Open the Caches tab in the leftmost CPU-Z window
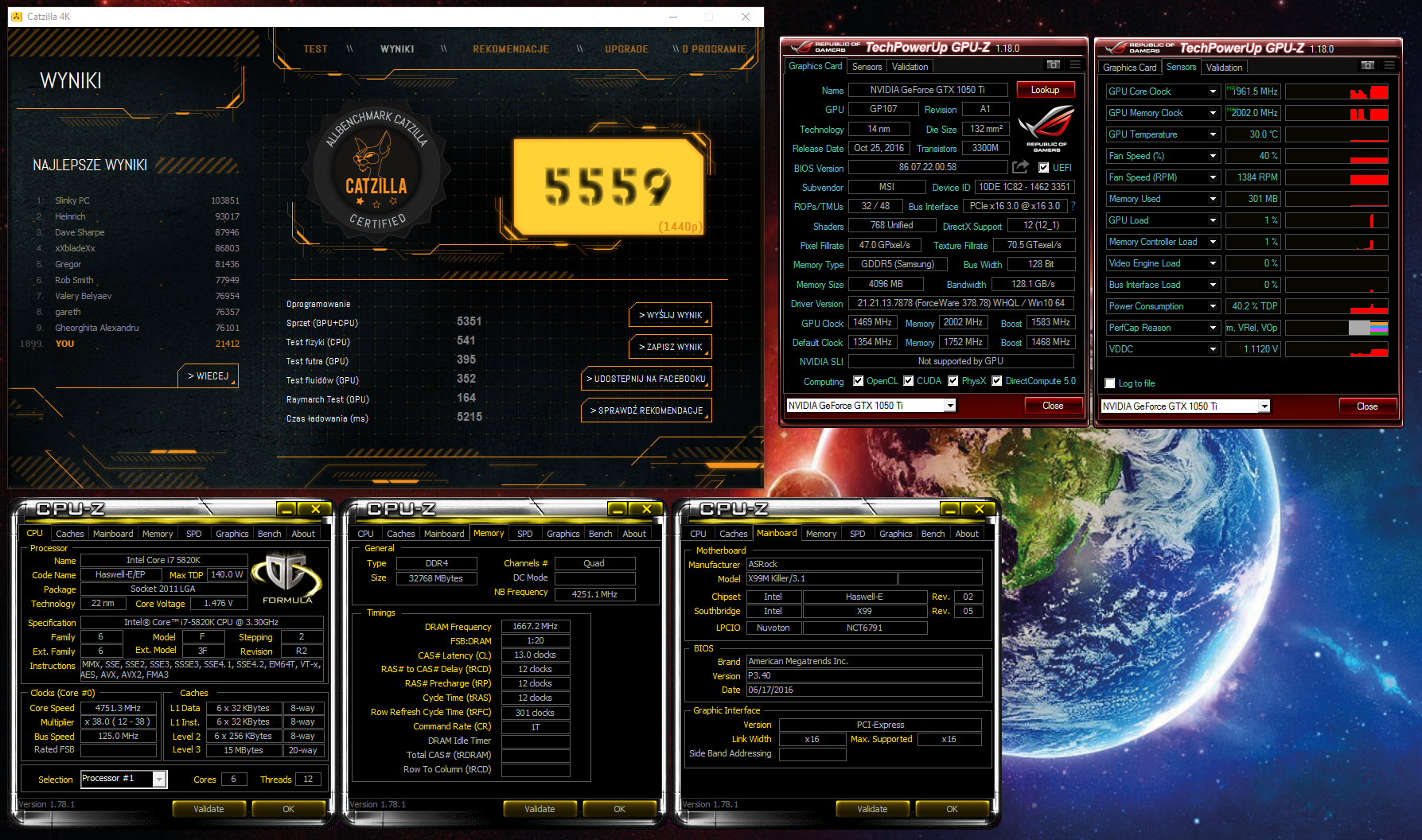Image resolution: width=1422 pixels, height=840 pixels. [70, 534]
